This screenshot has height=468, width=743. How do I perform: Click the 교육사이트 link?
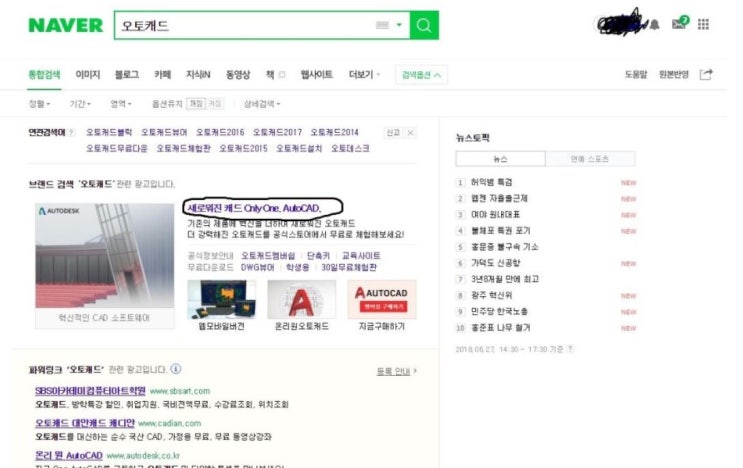click(361, 256)
